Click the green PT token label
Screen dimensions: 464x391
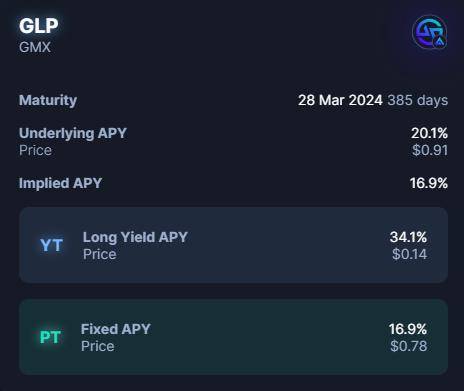[50, 337]
